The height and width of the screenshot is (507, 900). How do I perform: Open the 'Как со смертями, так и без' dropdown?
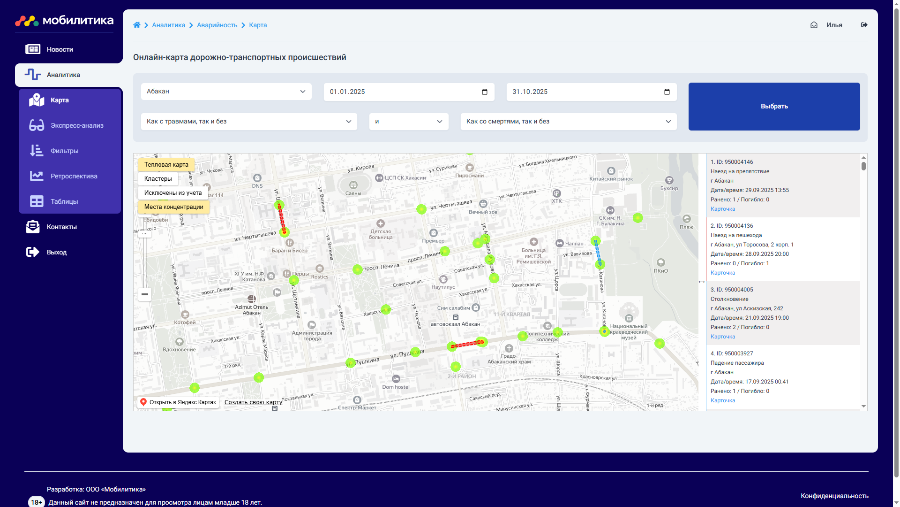(x=568, y=122)
